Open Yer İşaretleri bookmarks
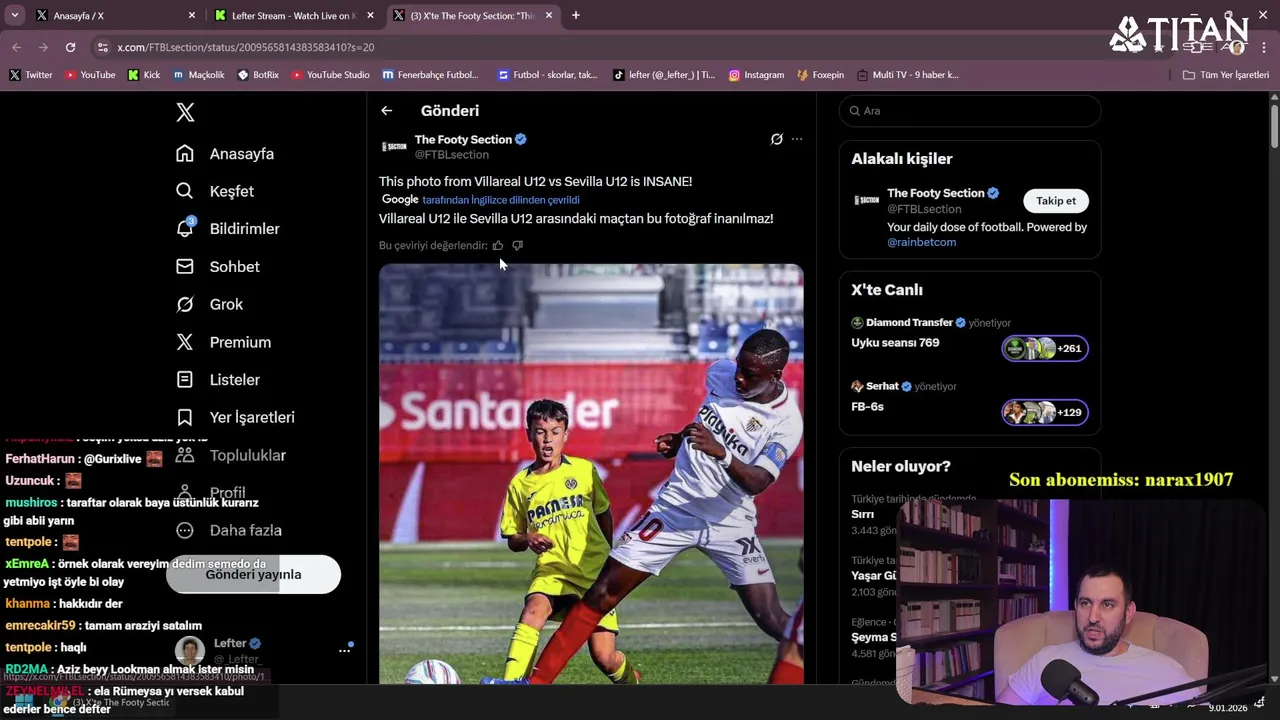The width and height of the screenshot is (1280, 720). pyautogui.click(x=235, y=417)
